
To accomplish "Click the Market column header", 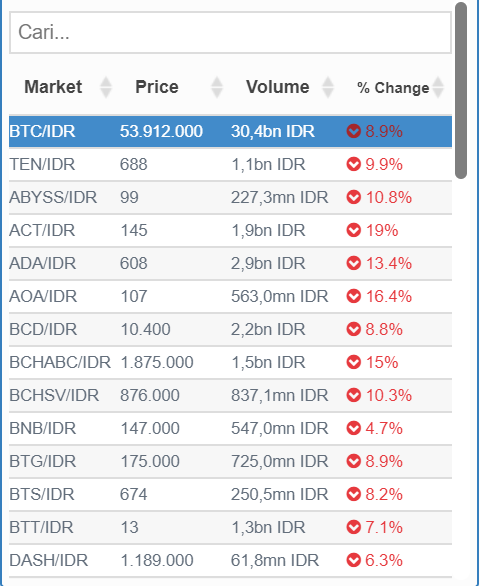I will click(x=53, y=87).
